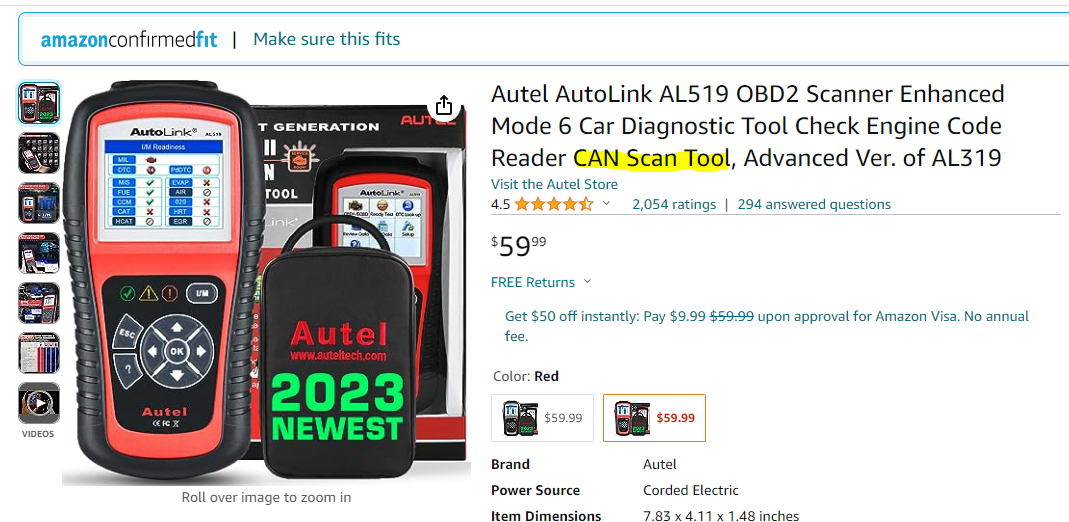
Task: Select the sixth product image thumbnail
Action: [39, 353]
